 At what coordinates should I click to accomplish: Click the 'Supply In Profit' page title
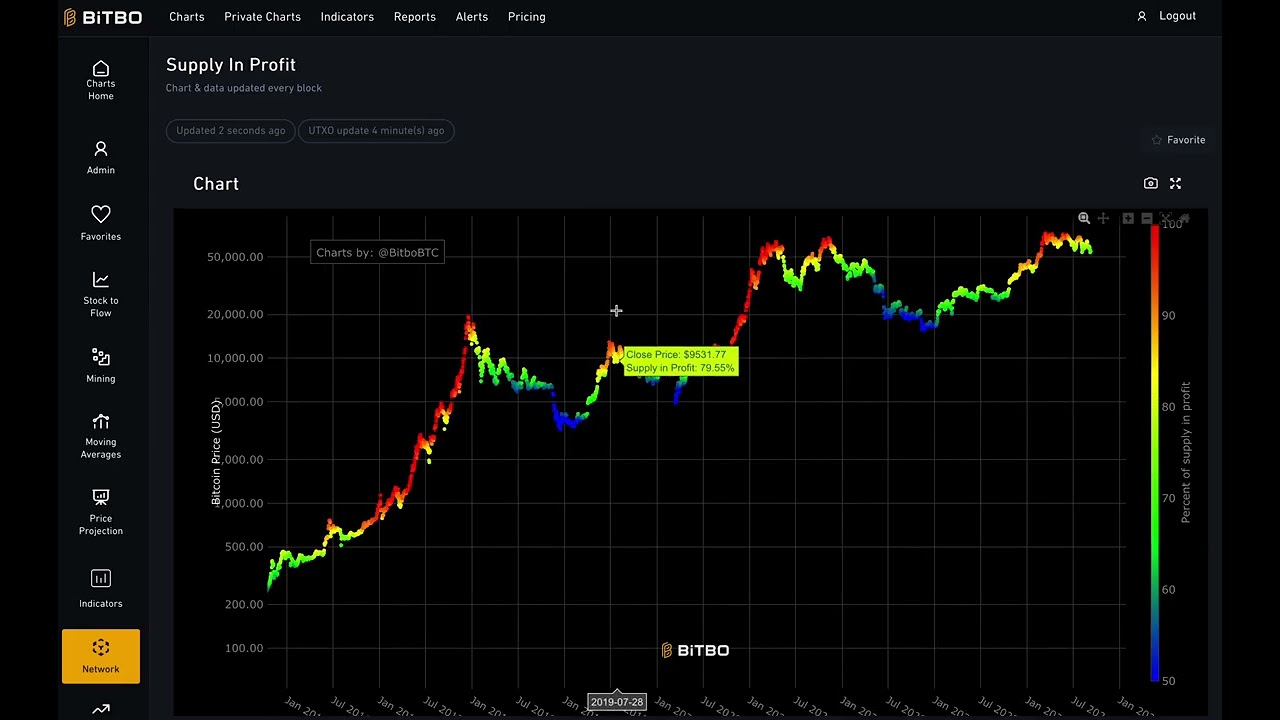point(231,64)
